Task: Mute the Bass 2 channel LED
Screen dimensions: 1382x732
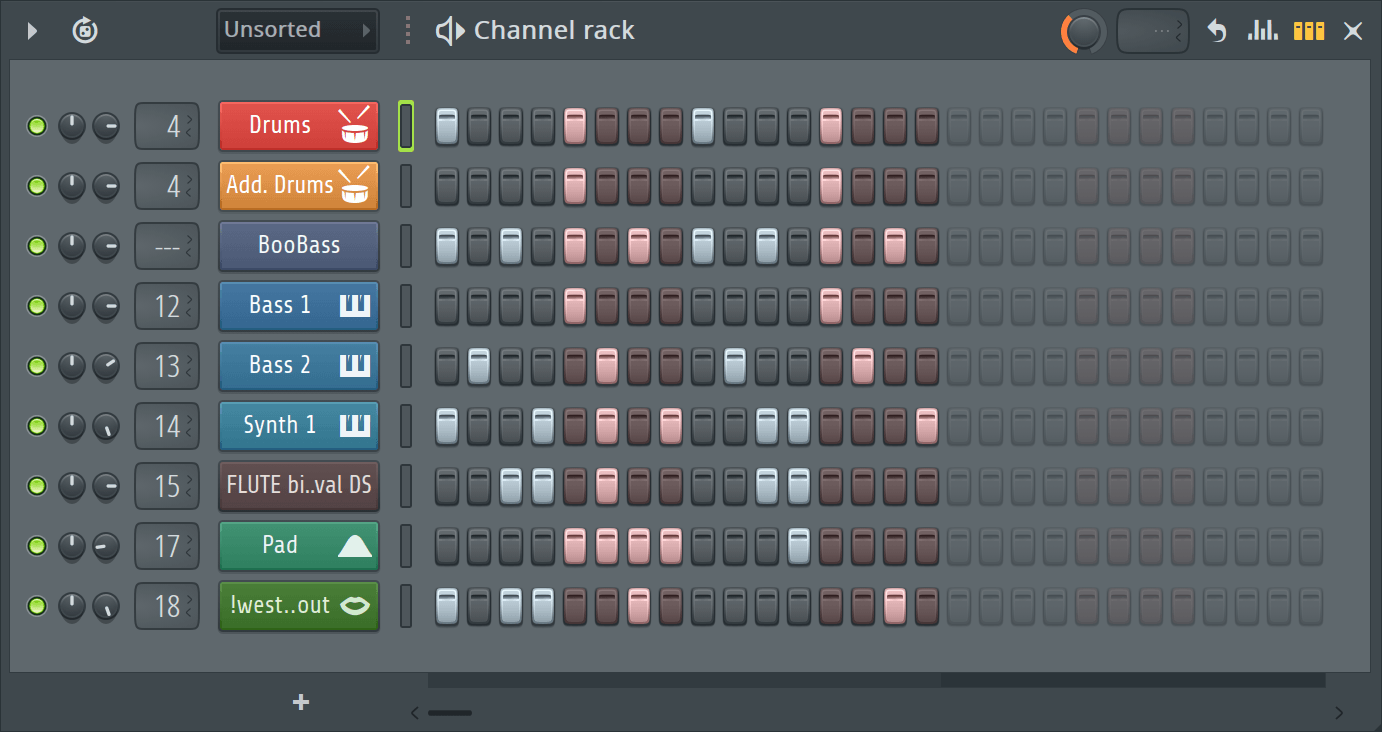Action: 37,366
